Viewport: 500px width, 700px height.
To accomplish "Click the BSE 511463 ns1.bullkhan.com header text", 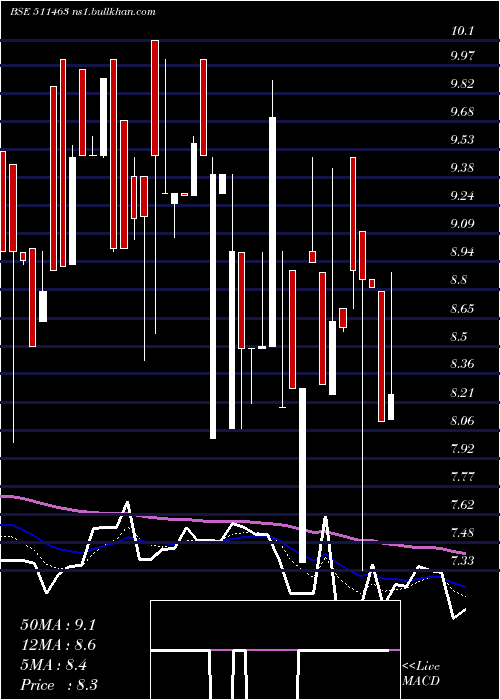I will click(83, 12).
